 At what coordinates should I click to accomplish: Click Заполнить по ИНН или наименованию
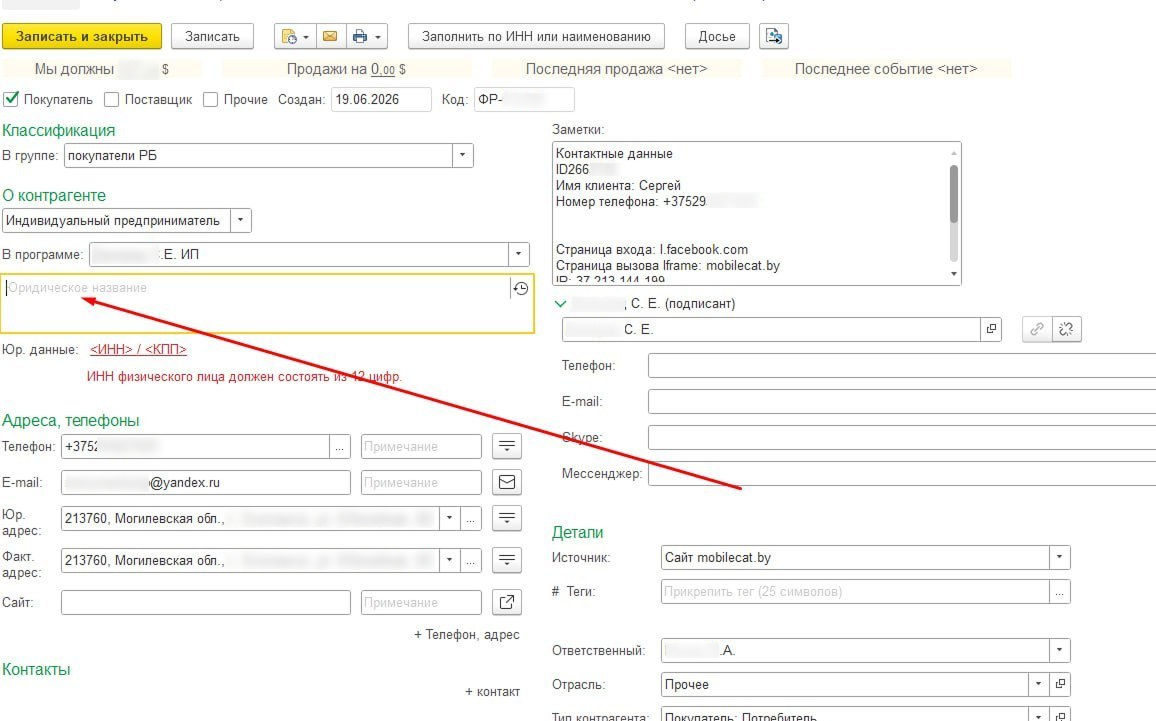tap(536, 36)
